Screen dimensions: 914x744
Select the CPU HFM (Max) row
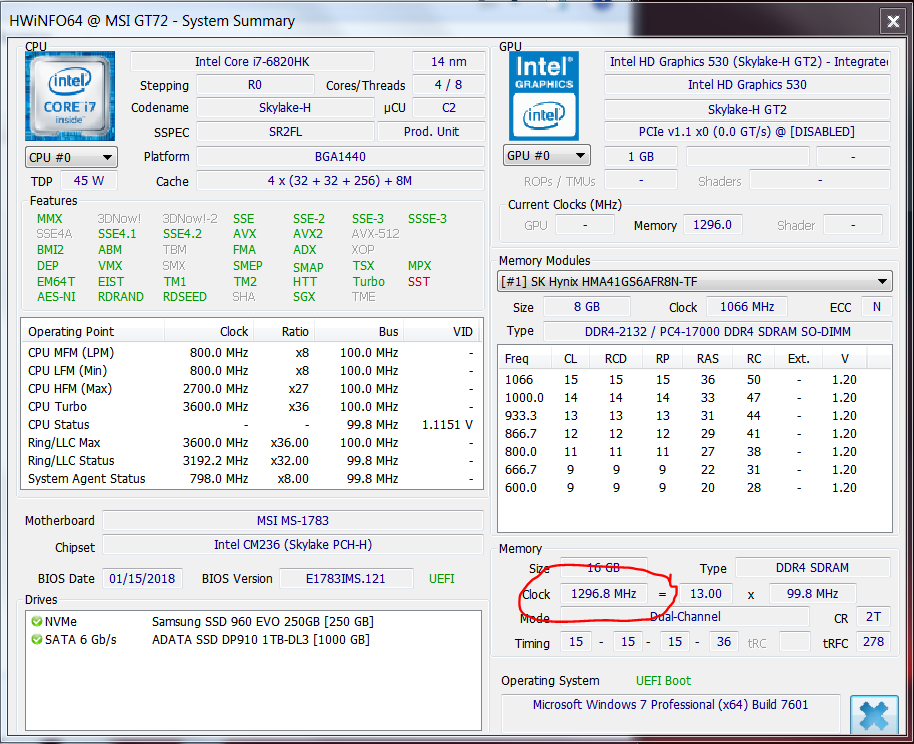click(251, 388)
